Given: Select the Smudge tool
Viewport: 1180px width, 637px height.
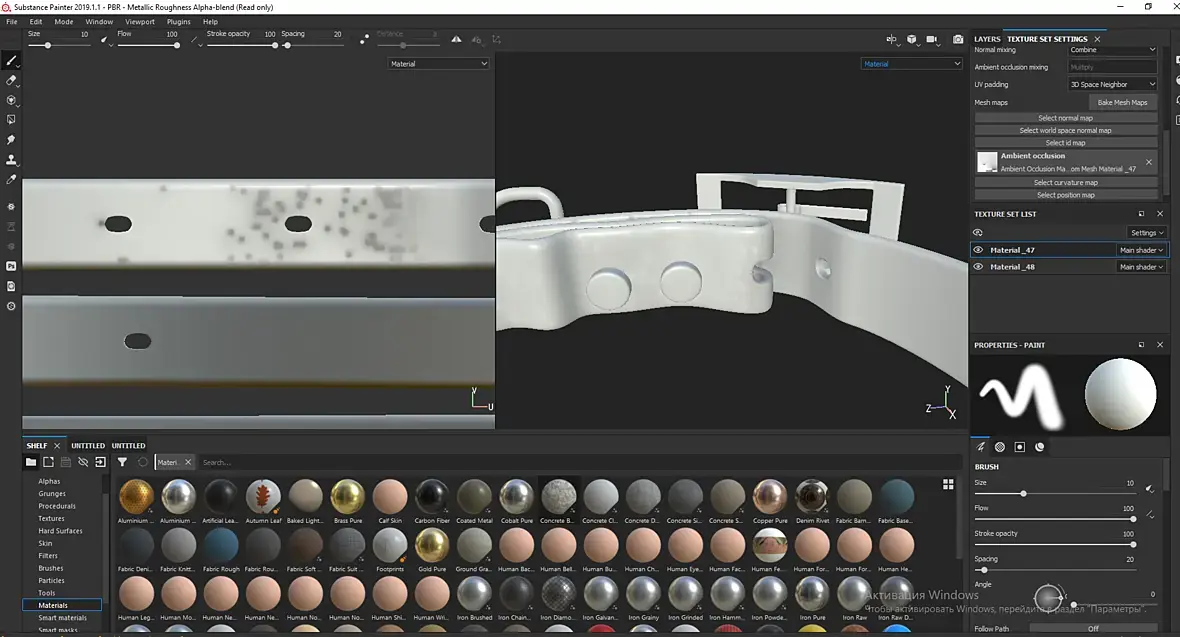Looking at the screenshot, I should click(11, 140).
